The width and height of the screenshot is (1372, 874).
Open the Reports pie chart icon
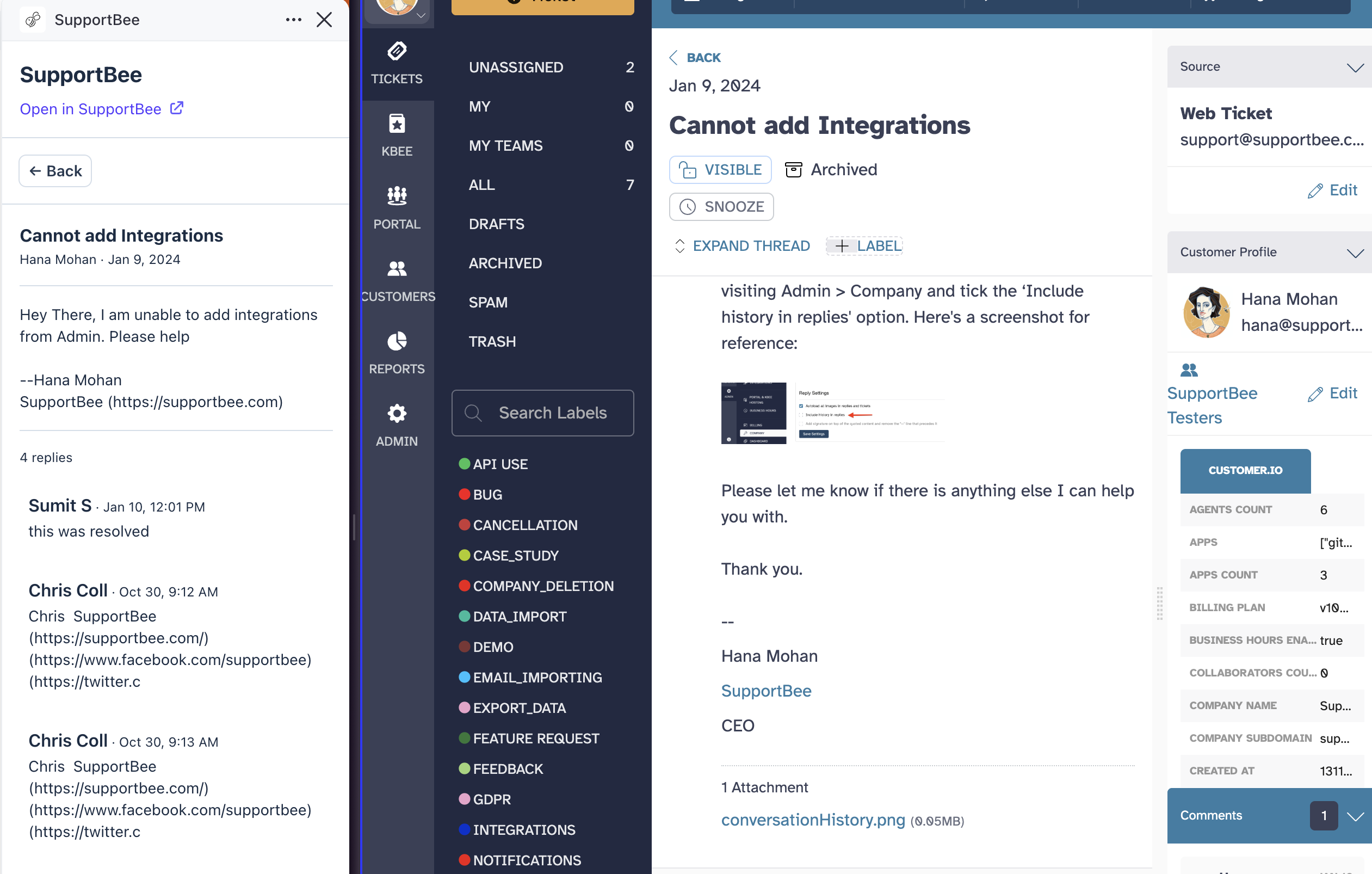[397, 341]
